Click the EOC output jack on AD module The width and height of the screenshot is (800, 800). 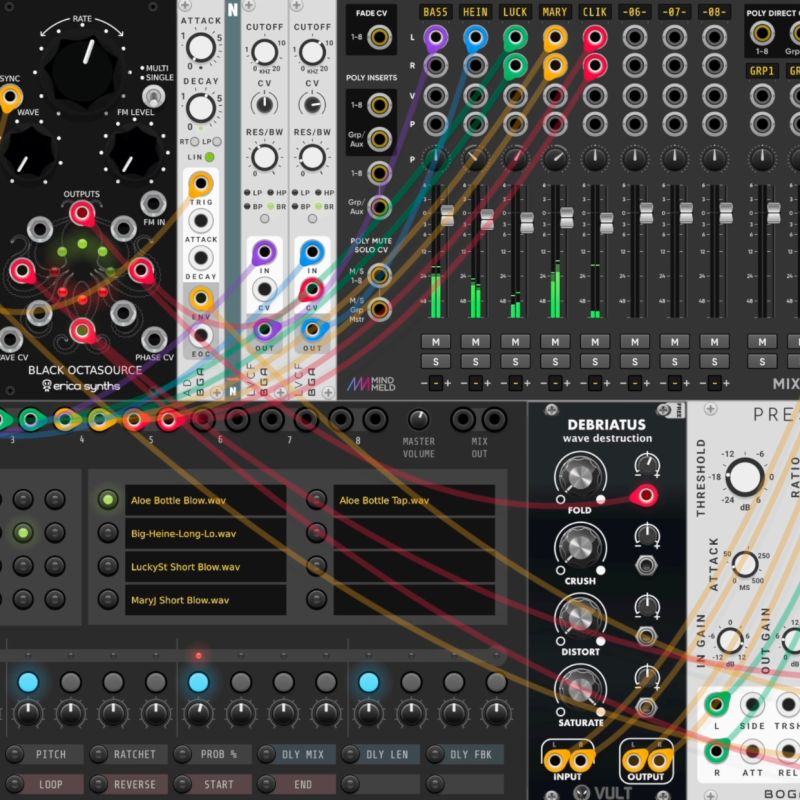tap(201, 335)
